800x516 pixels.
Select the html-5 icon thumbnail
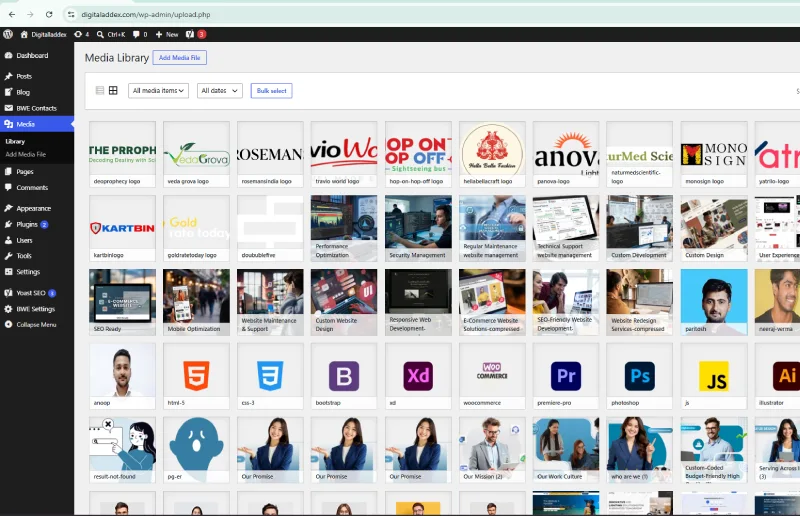pyautogui.click(x=196, y=376)
